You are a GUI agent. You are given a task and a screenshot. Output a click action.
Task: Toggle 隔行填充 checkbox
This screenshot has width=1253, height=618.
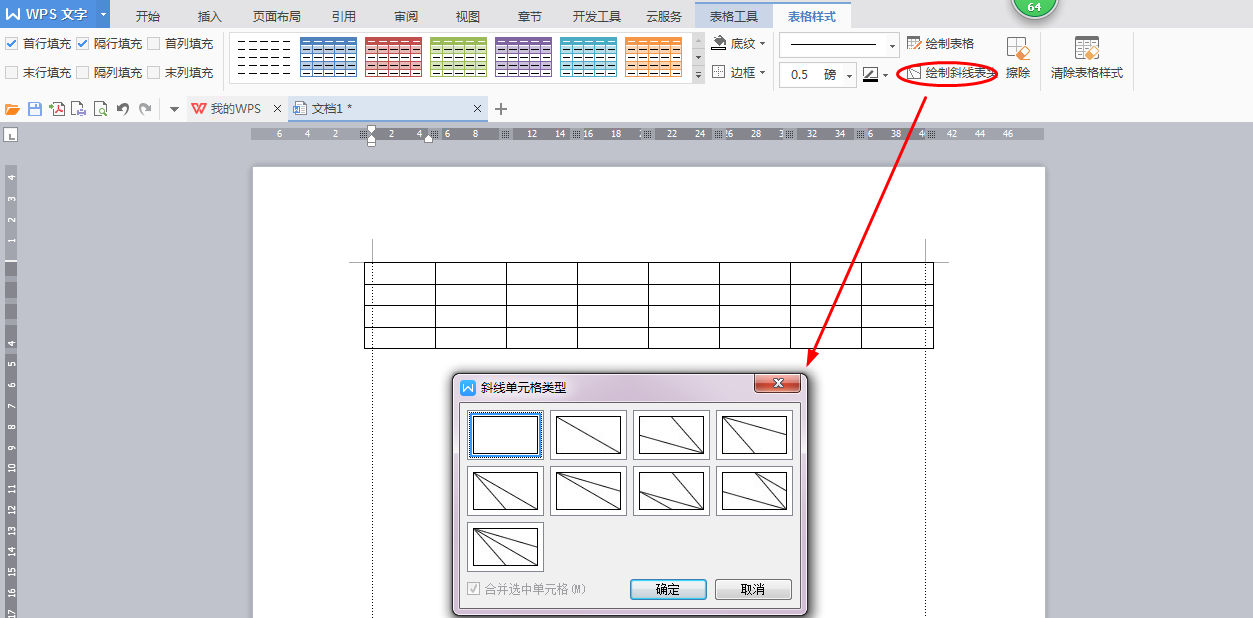point(82,44)
